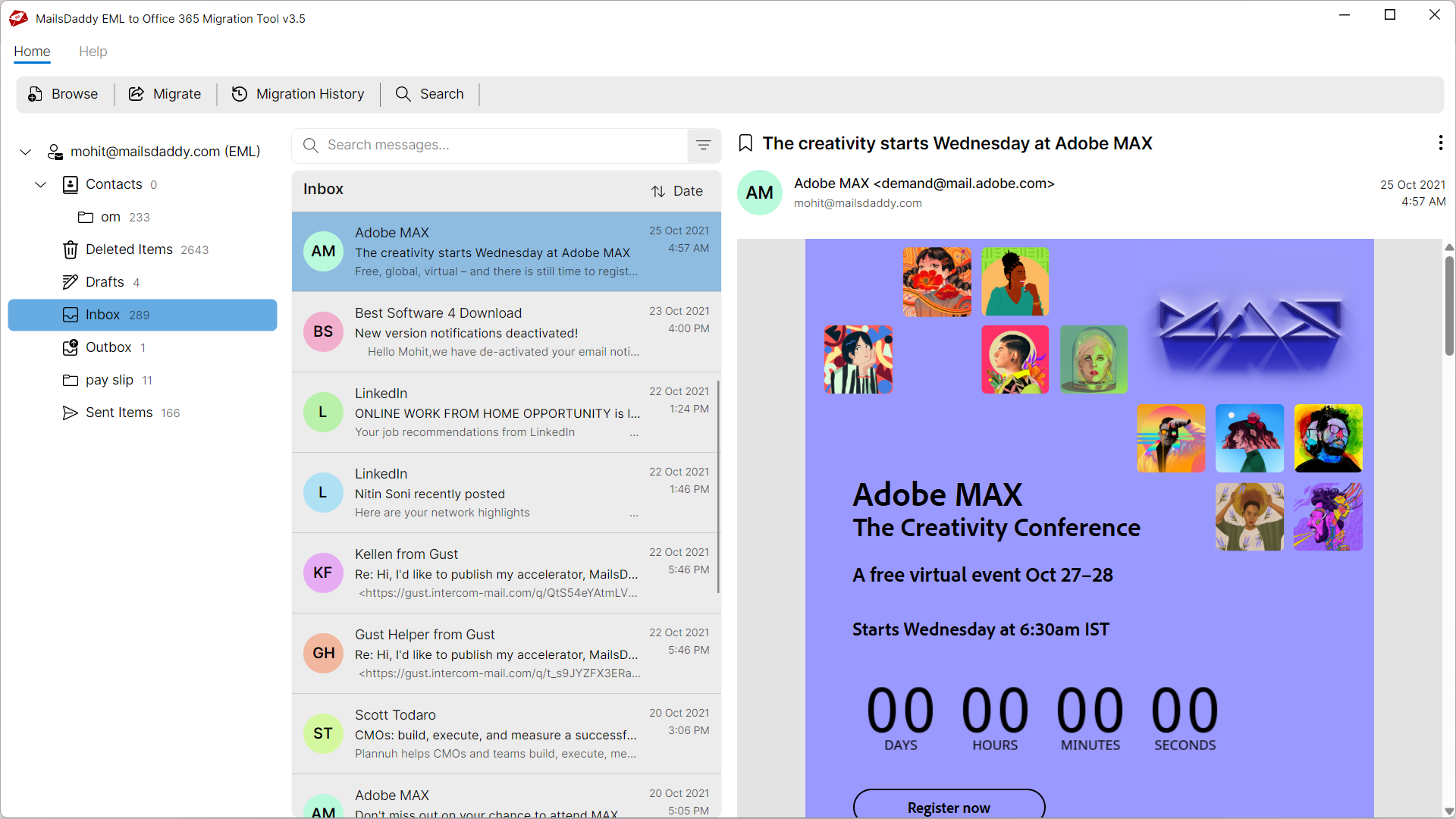Open the message filter options icon
This screenshot has width=1456, height=819.
(x=704, y=145)
